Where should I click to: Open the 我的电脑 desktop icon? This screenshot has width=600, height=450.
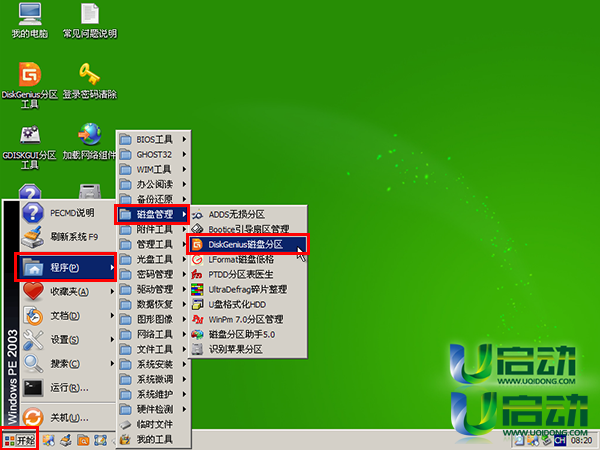[30, 20]
